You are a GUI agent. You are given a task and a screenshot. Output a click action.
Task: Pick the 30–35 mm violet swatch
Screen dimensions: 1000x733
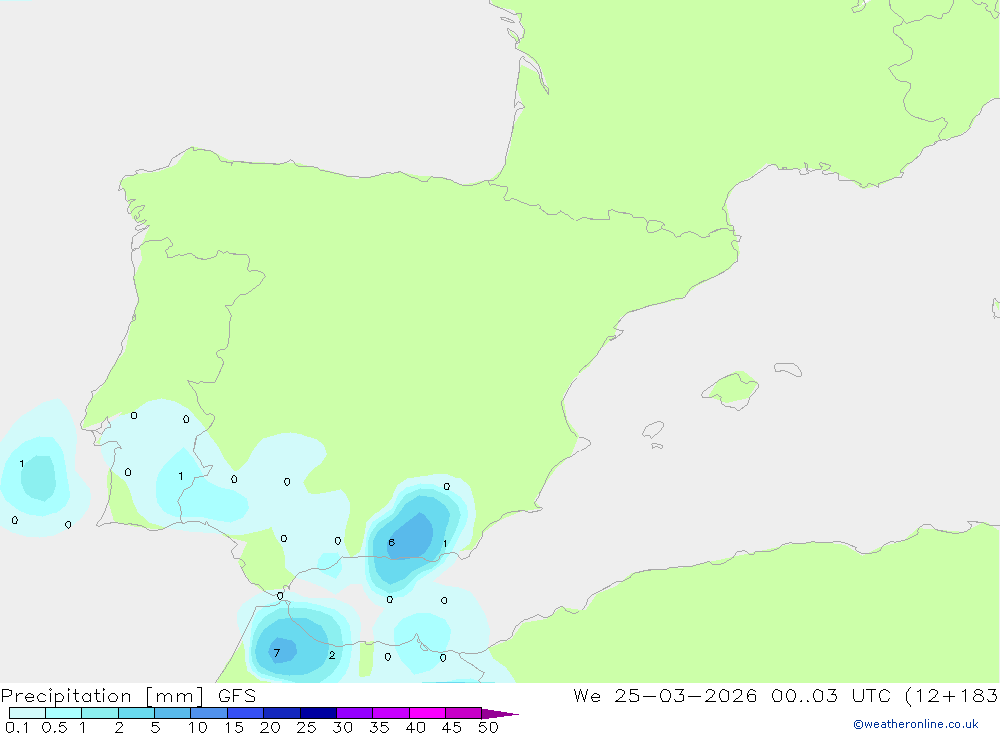[x=355, y=713]
